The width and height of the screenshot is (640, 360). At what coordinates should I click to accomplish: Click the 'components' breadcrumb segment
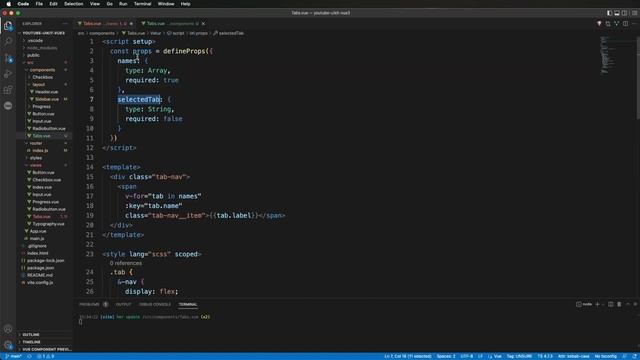coord(102,33)
